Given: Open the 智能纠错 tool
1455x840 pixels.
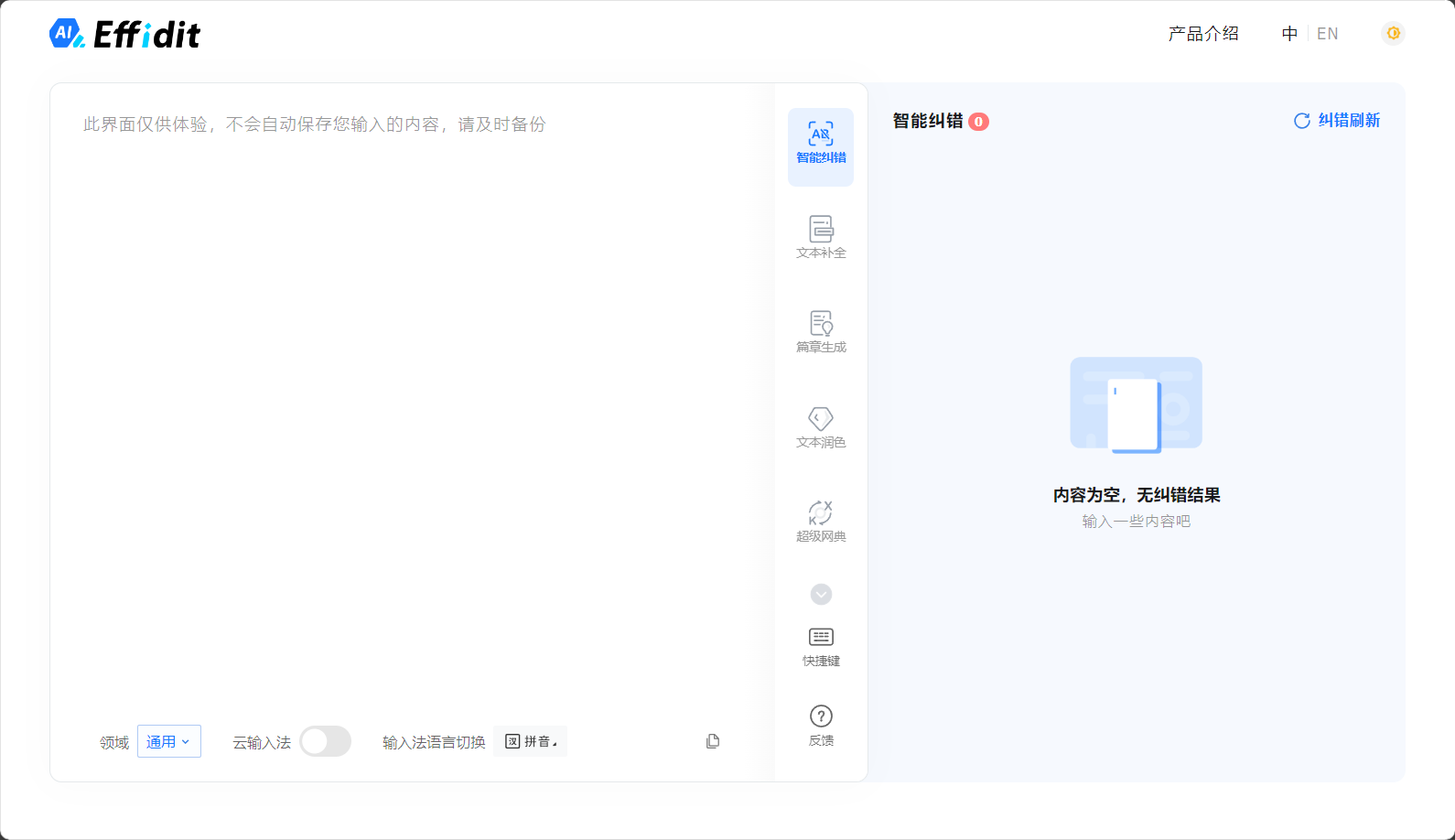Looking at the screenshot, I should pos(821,146).
